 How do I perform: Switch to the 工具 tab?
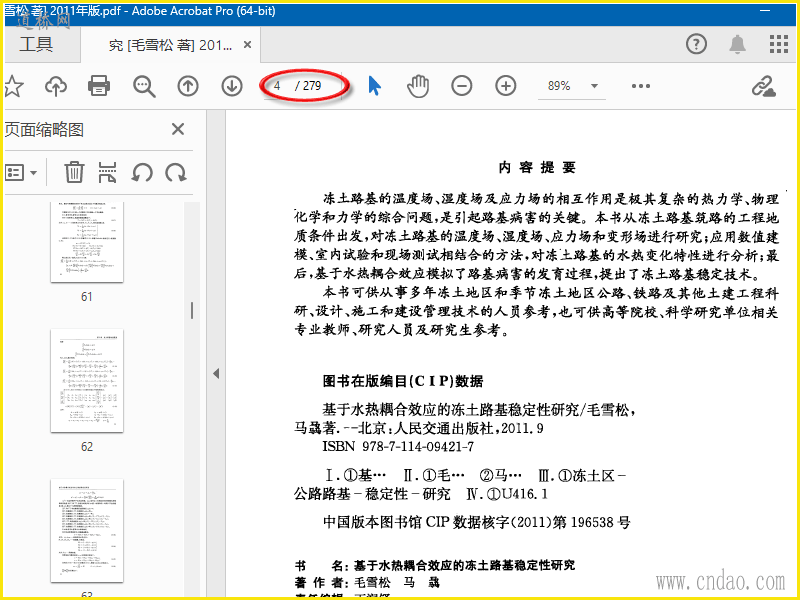pyautogui.click(x=36, y=44)
